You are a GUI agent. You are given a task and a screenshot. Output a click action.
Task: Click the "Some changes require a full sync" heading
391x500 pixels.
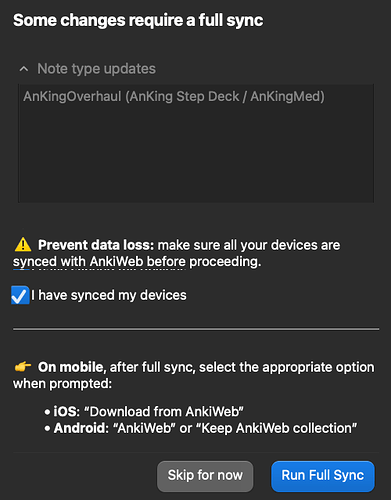[138, 20]
